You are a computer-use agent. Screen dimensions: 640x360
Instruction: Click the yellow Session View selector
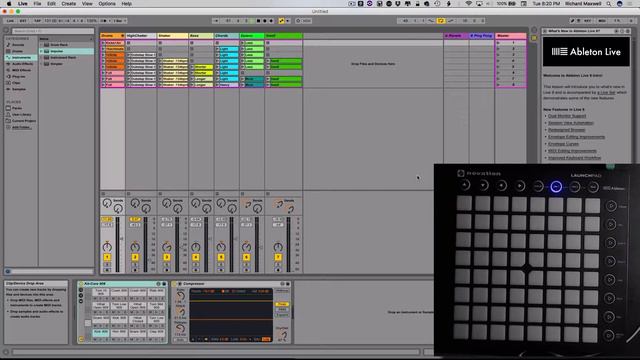click(x=534, y=38)
